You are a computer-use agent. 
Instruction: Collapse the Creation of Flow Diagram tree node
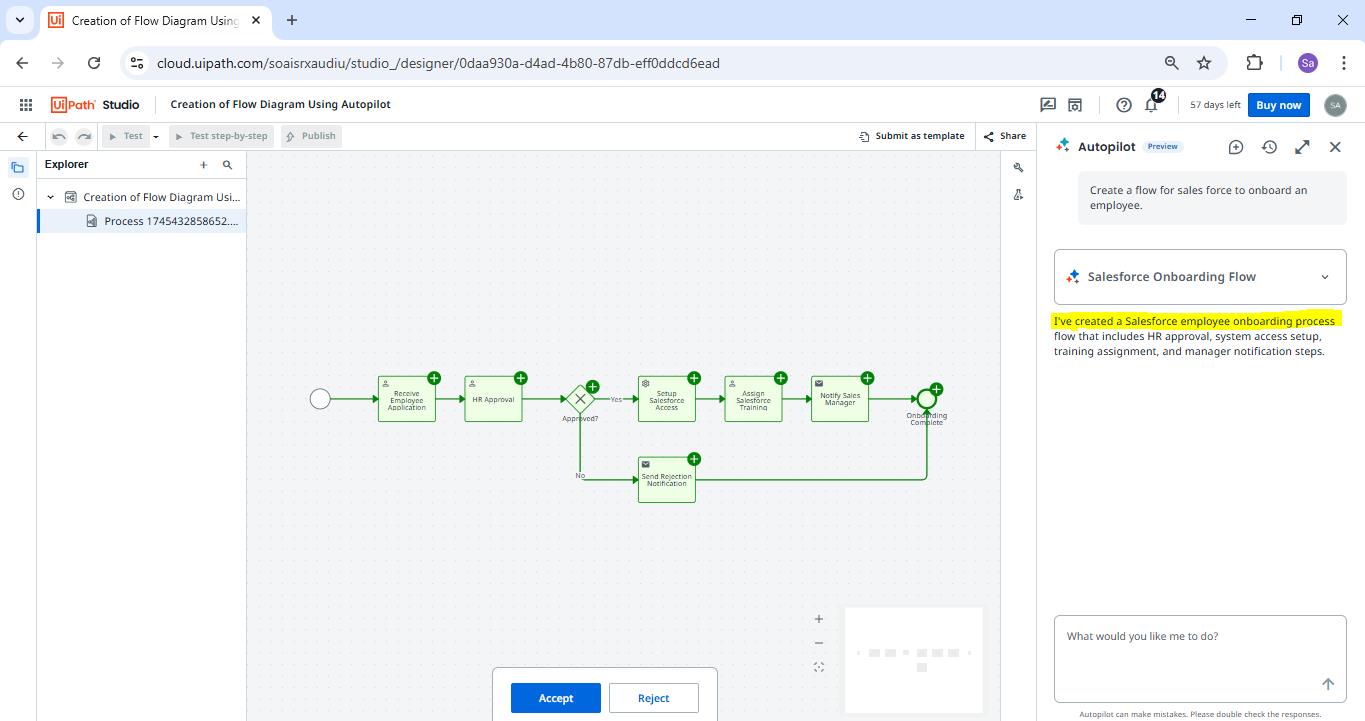(49, 196)
